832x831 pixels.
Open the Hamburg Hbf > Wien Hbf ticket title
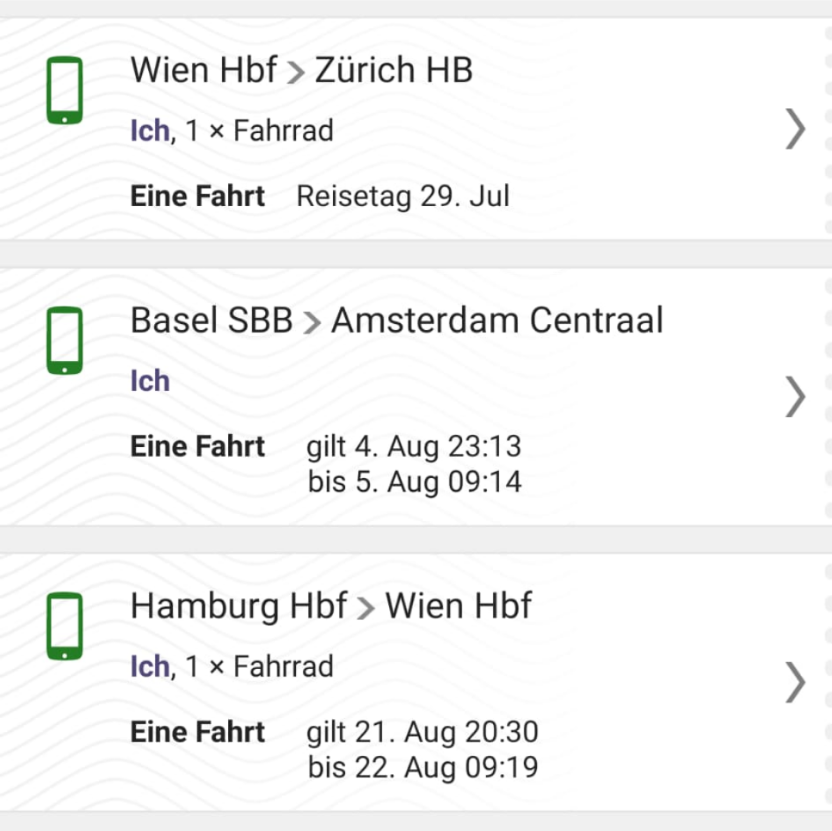(x=331, y=606)
